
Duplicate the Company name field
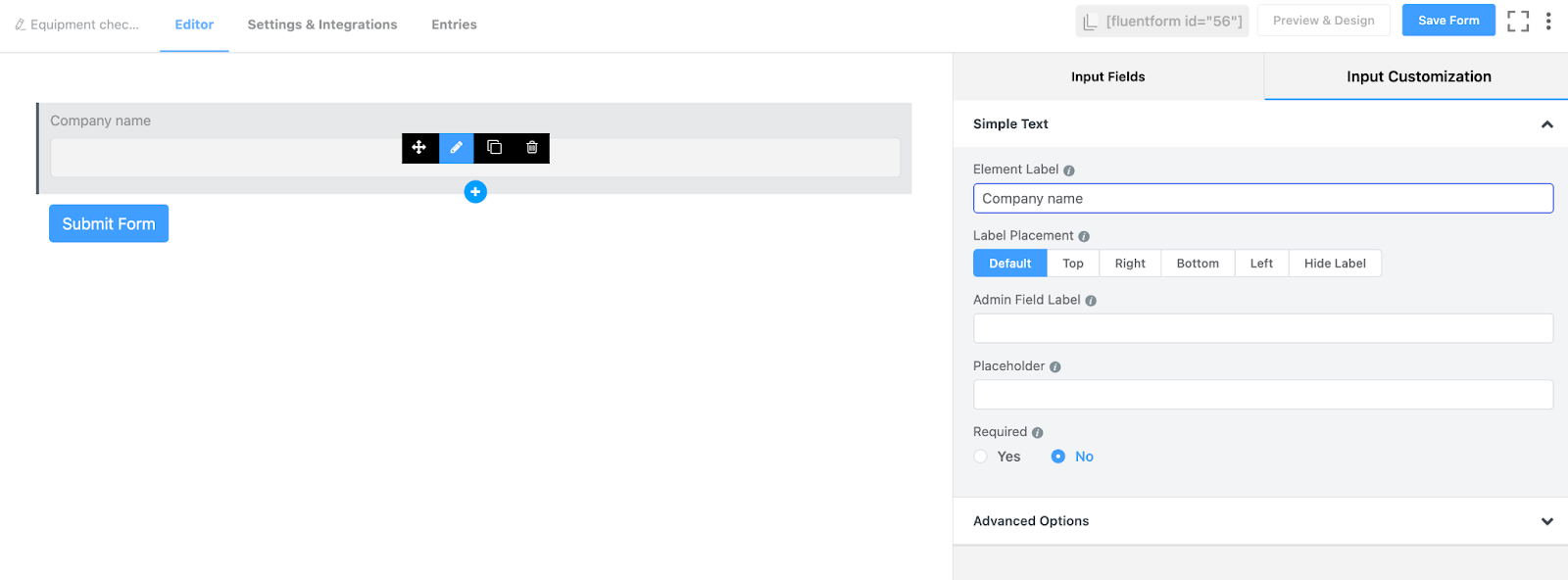click(x=494, y=148)
